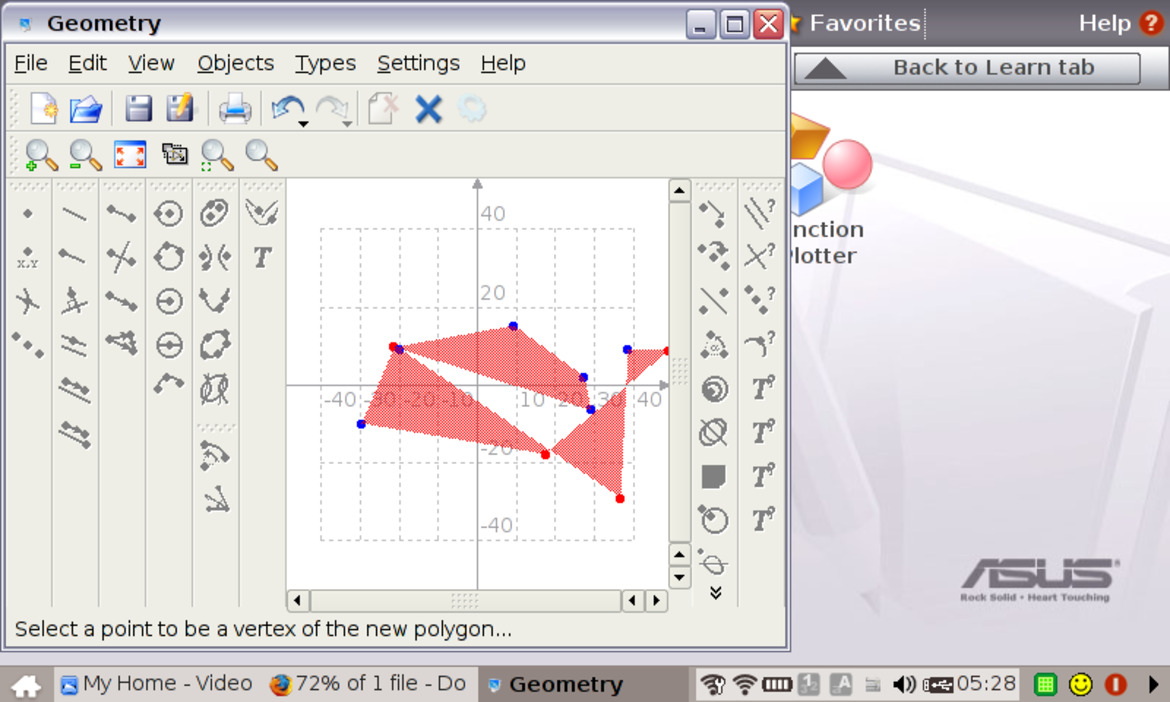The width and height of the screenshot is (1170, 702).
Task: Click the volume speaker tray icon
Action: (904, 683)
